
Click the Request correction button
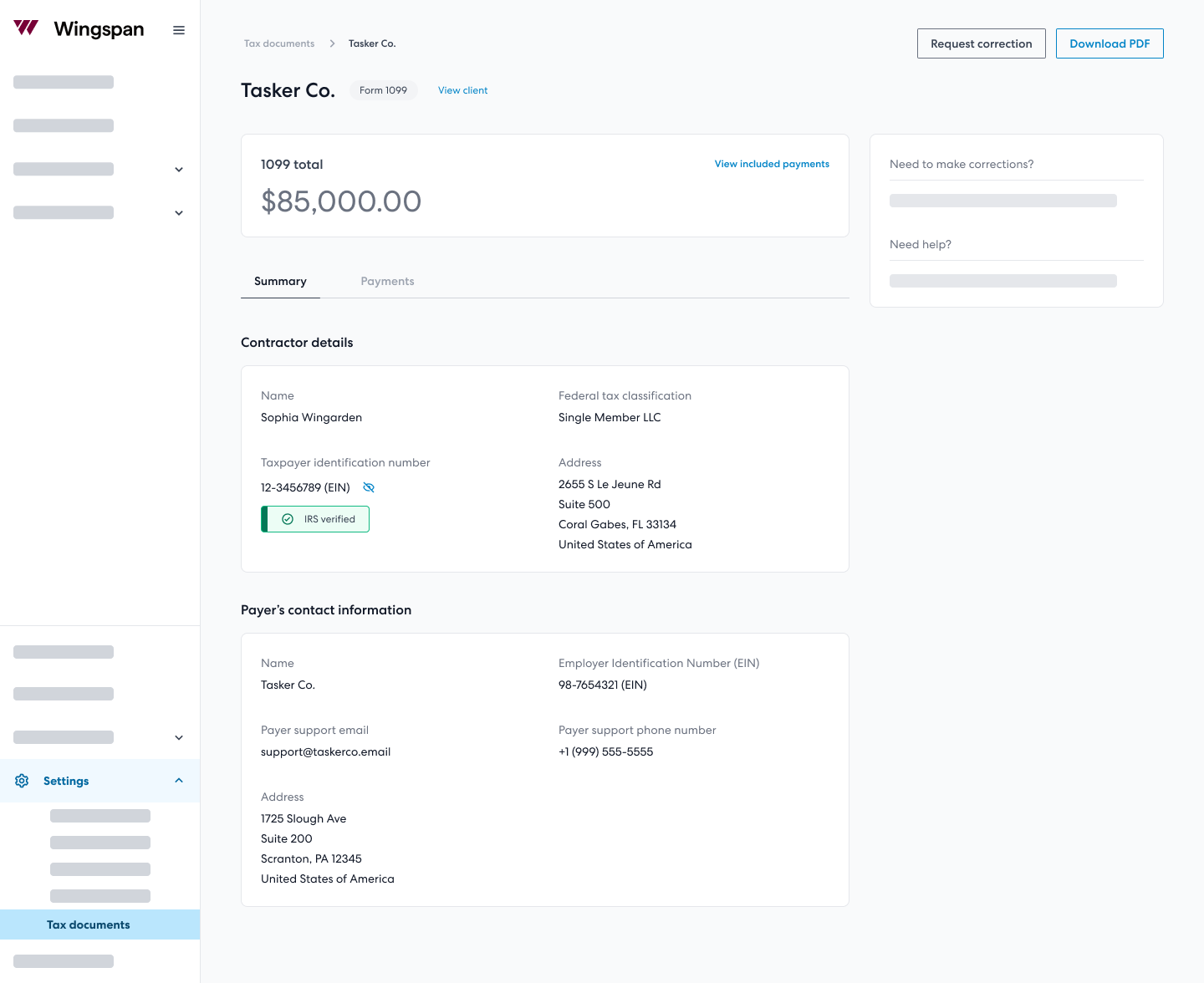pos(982,43)
